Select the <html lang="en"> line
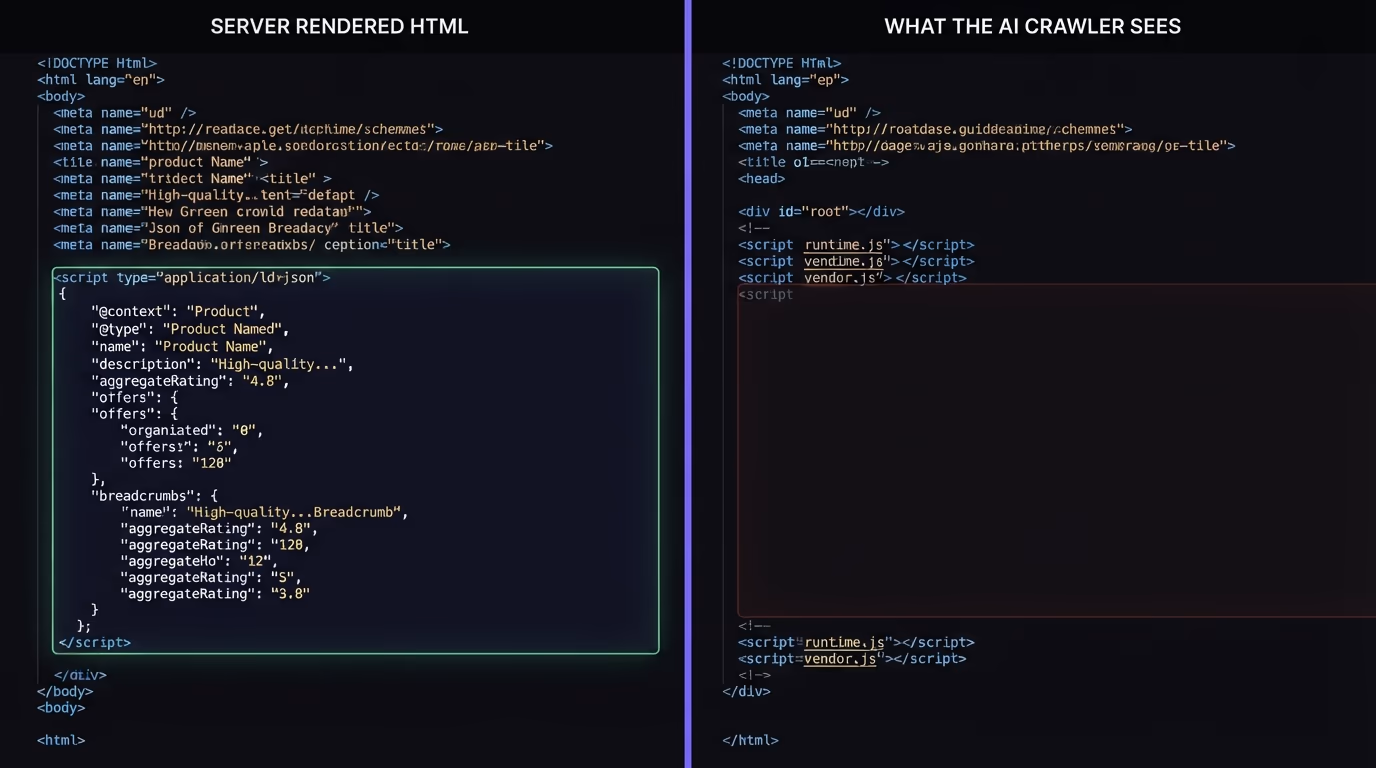 click(x=101, y=79)
